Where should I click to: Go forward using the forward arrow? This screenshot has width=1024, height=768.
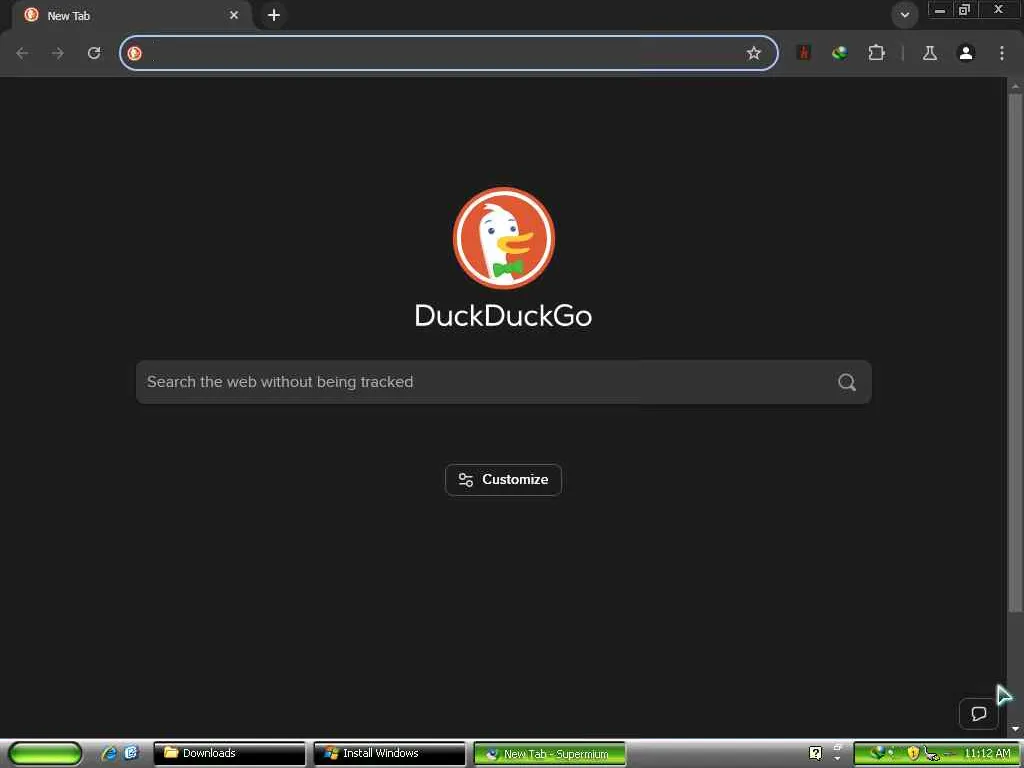[58, 53]
